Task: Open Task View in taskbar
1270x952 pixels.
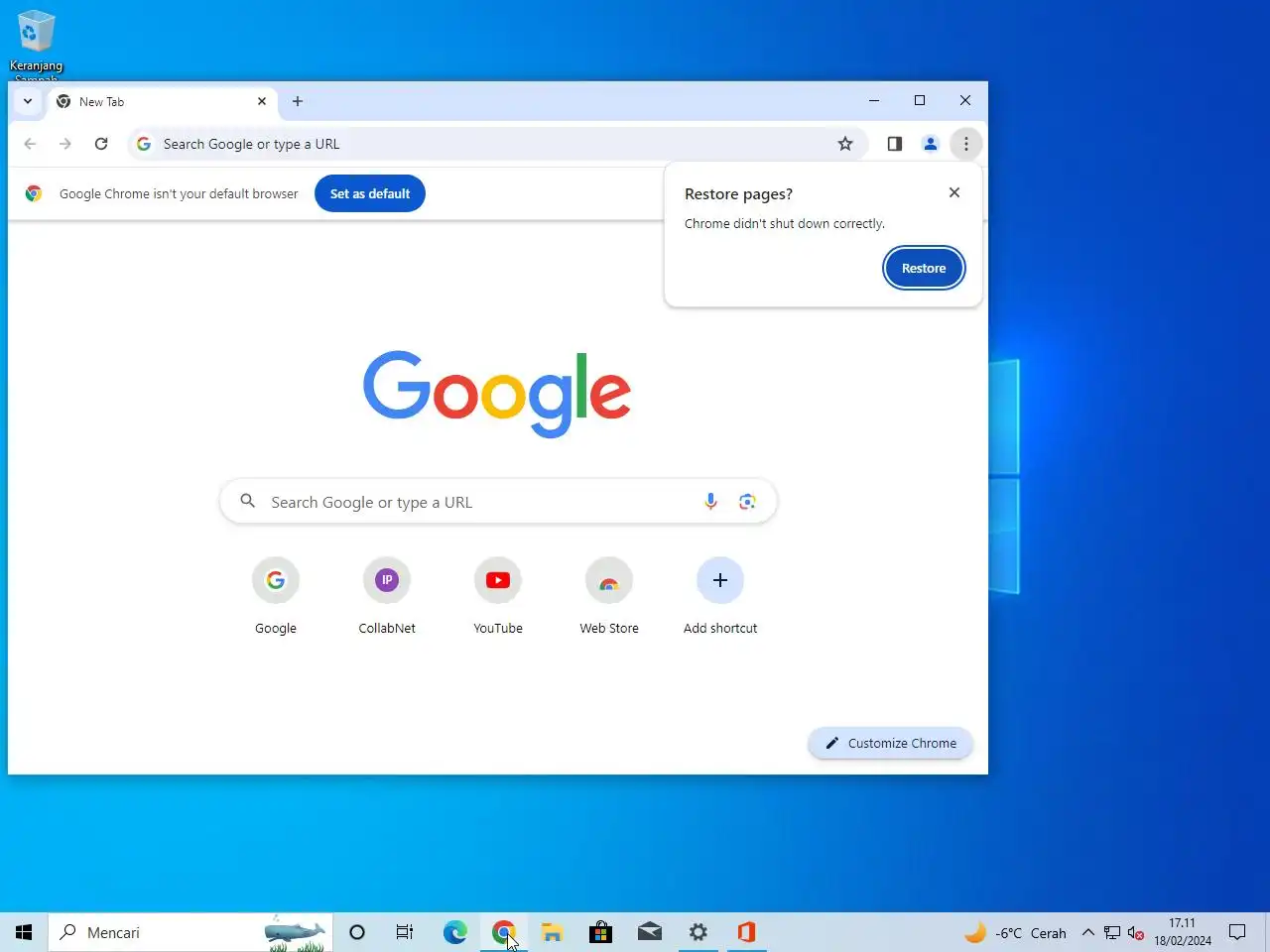Action: [405, 932]
